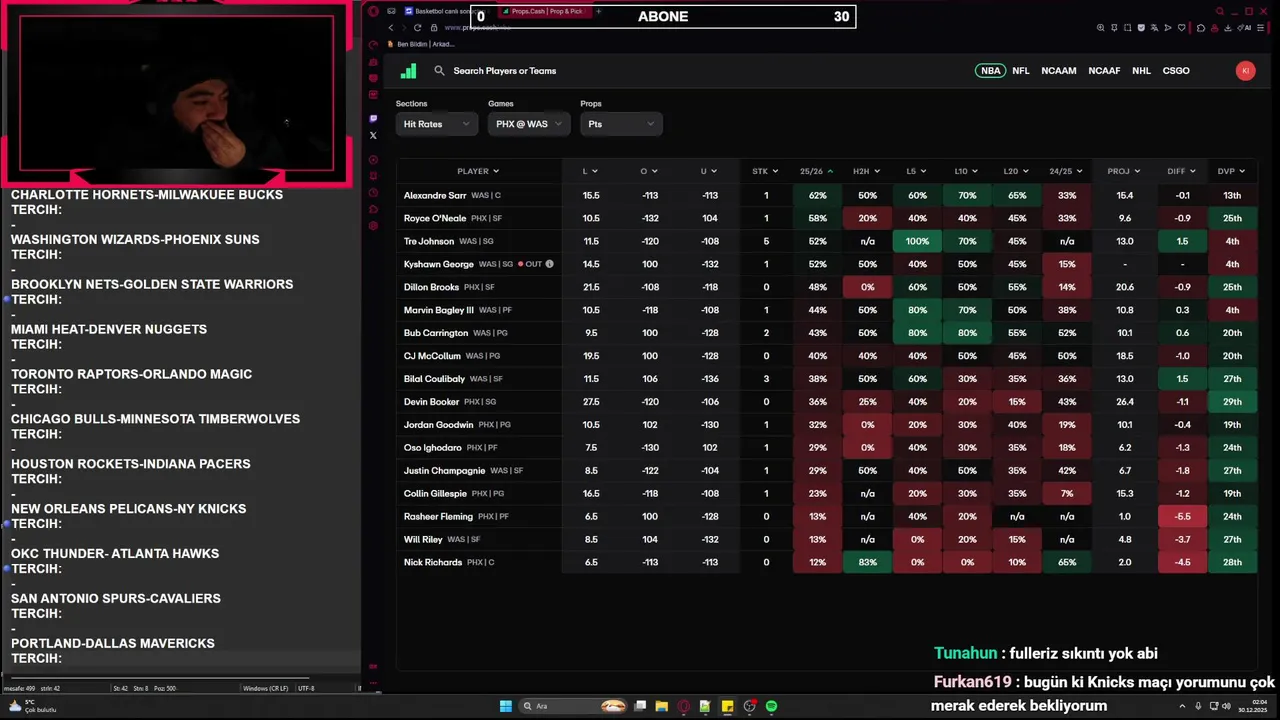The height and width of the screenshot is (720, 1280).
Task: Sort by DIFF column header
Action: click(x=1182, y=171)
